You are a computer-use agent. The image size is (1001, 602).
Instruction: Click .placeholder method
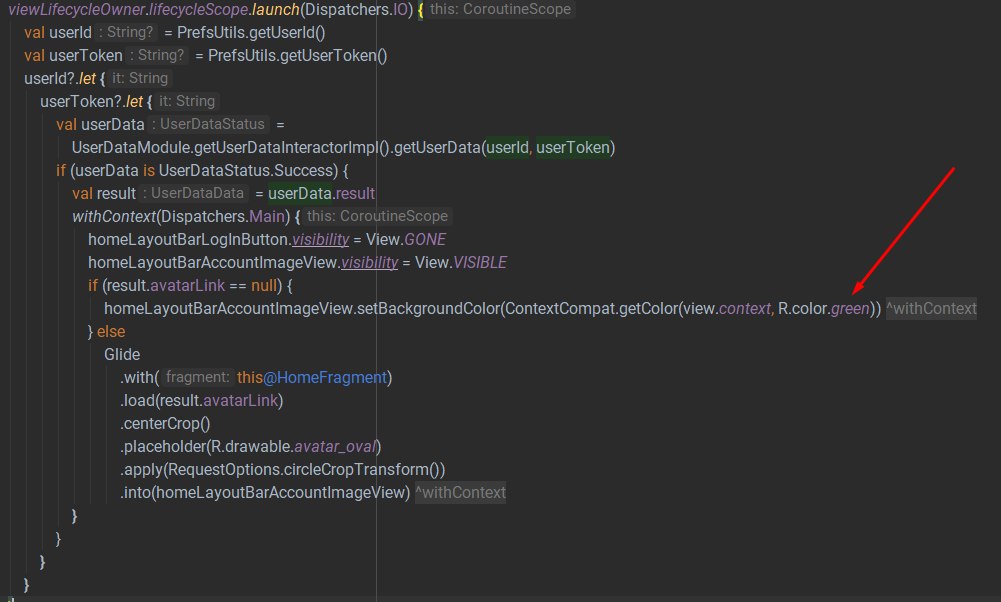(x=163, y=446)
